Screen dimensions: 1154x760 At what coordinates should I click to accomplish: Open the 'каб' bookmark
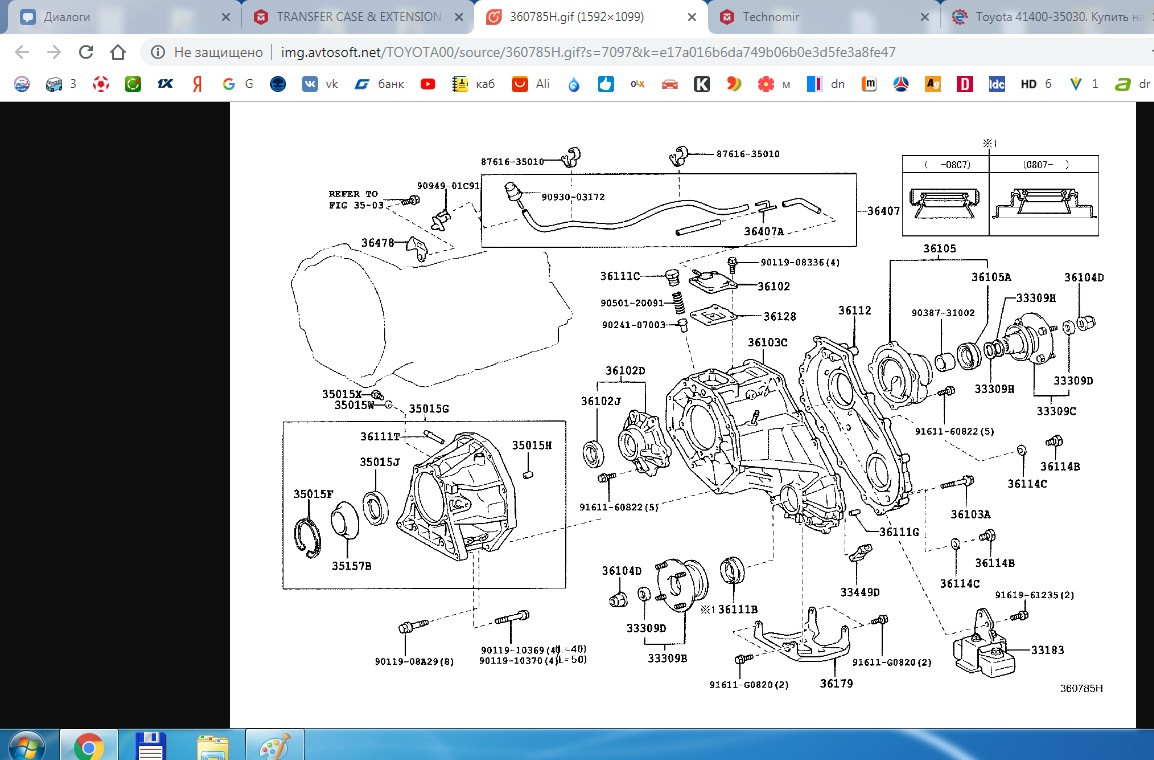pyautogui.click(x=475, y=84)
